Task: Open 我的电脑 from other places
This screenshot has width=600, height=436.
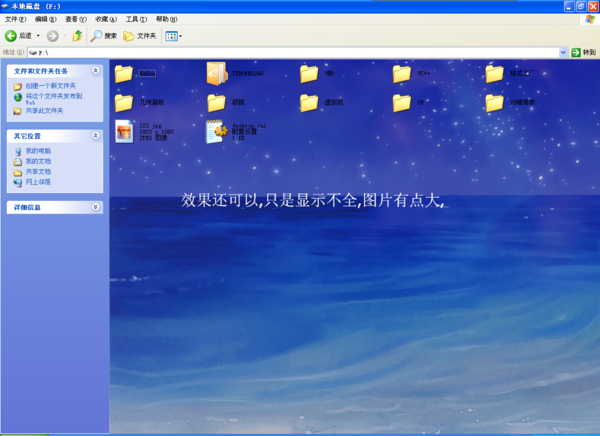Action: tap(38, 151)
